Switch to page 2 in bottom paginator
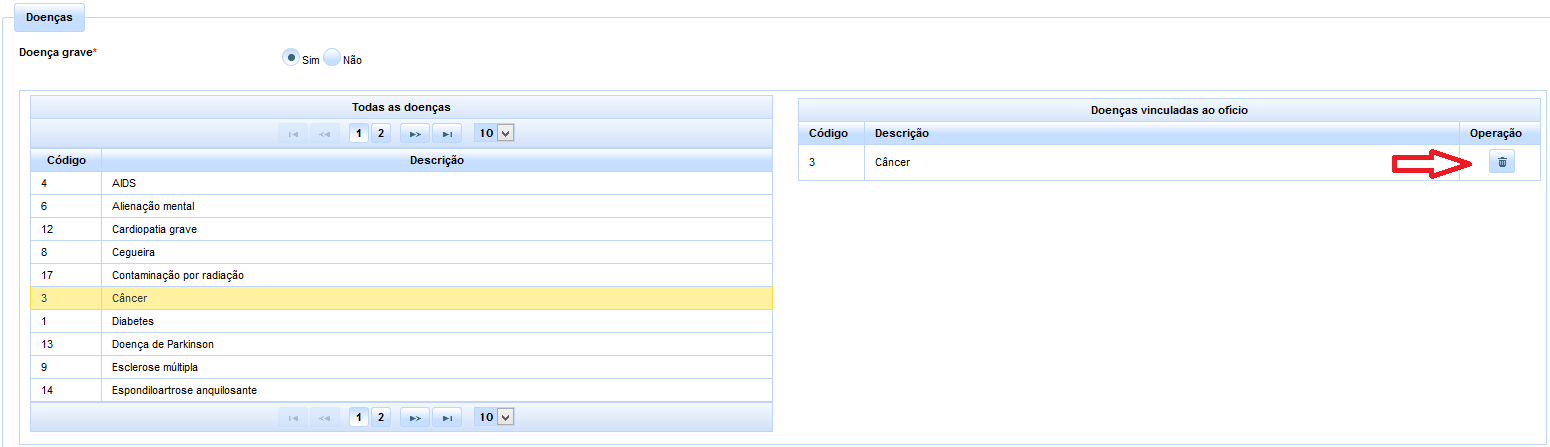This screenshot has width=1550, height=447. point(380,417)
